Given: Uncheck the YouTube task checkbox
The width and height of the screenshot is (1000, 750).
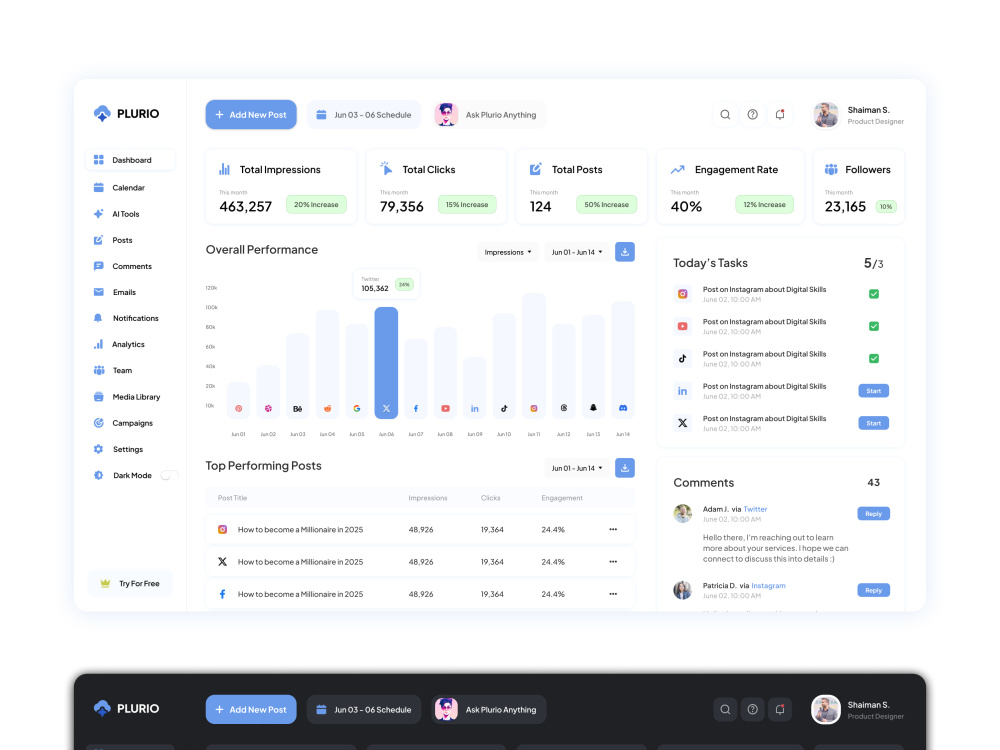Looking at the screenshot, I should click(874, 326).
